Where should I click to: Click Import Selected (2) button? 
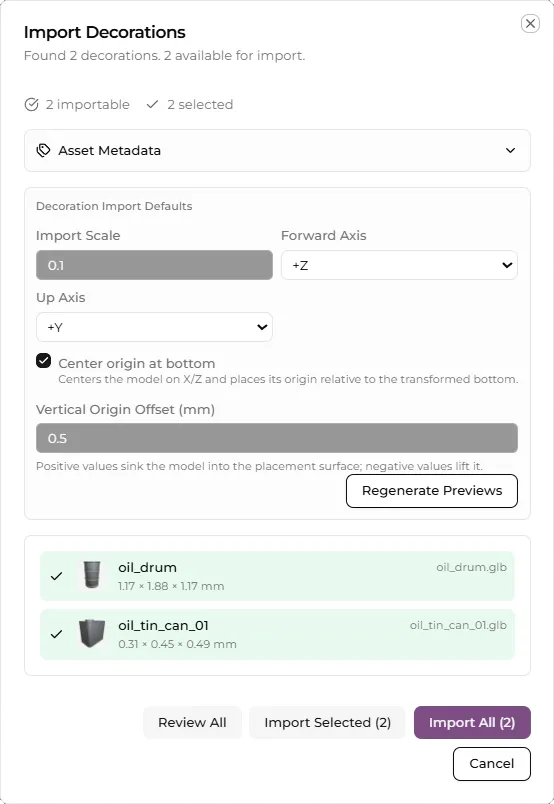[327, 722]
